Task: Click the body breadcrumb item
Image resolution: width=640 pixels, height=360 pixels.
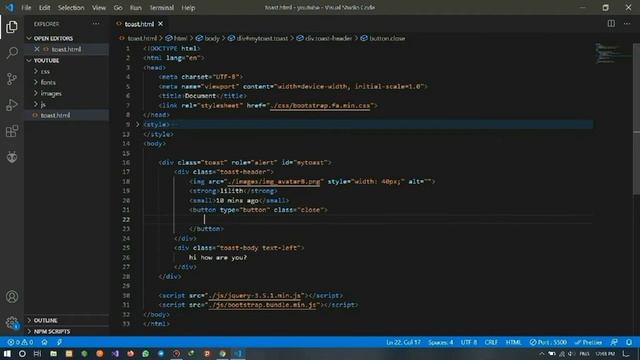Action: coord(207,38)
